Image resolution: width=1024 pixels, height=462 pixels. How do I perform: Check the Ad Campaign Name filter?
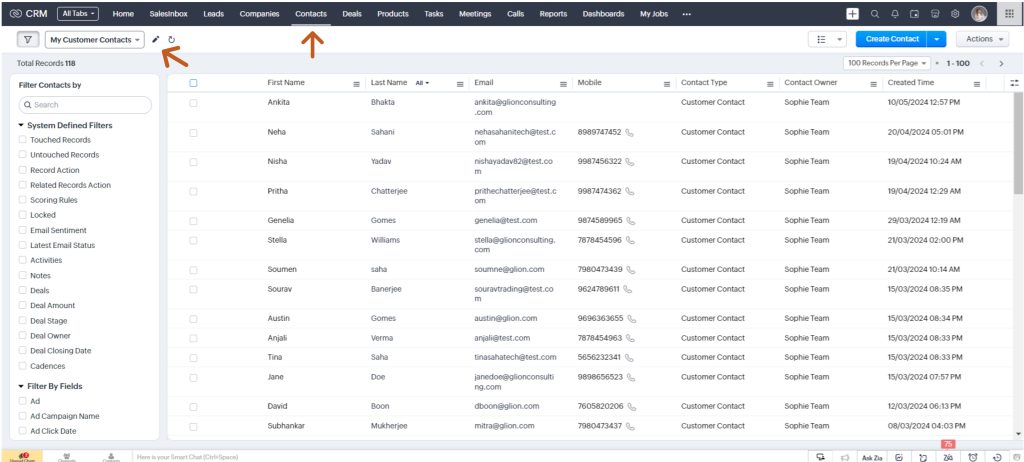pyautogui.click(x=23, y=416)
